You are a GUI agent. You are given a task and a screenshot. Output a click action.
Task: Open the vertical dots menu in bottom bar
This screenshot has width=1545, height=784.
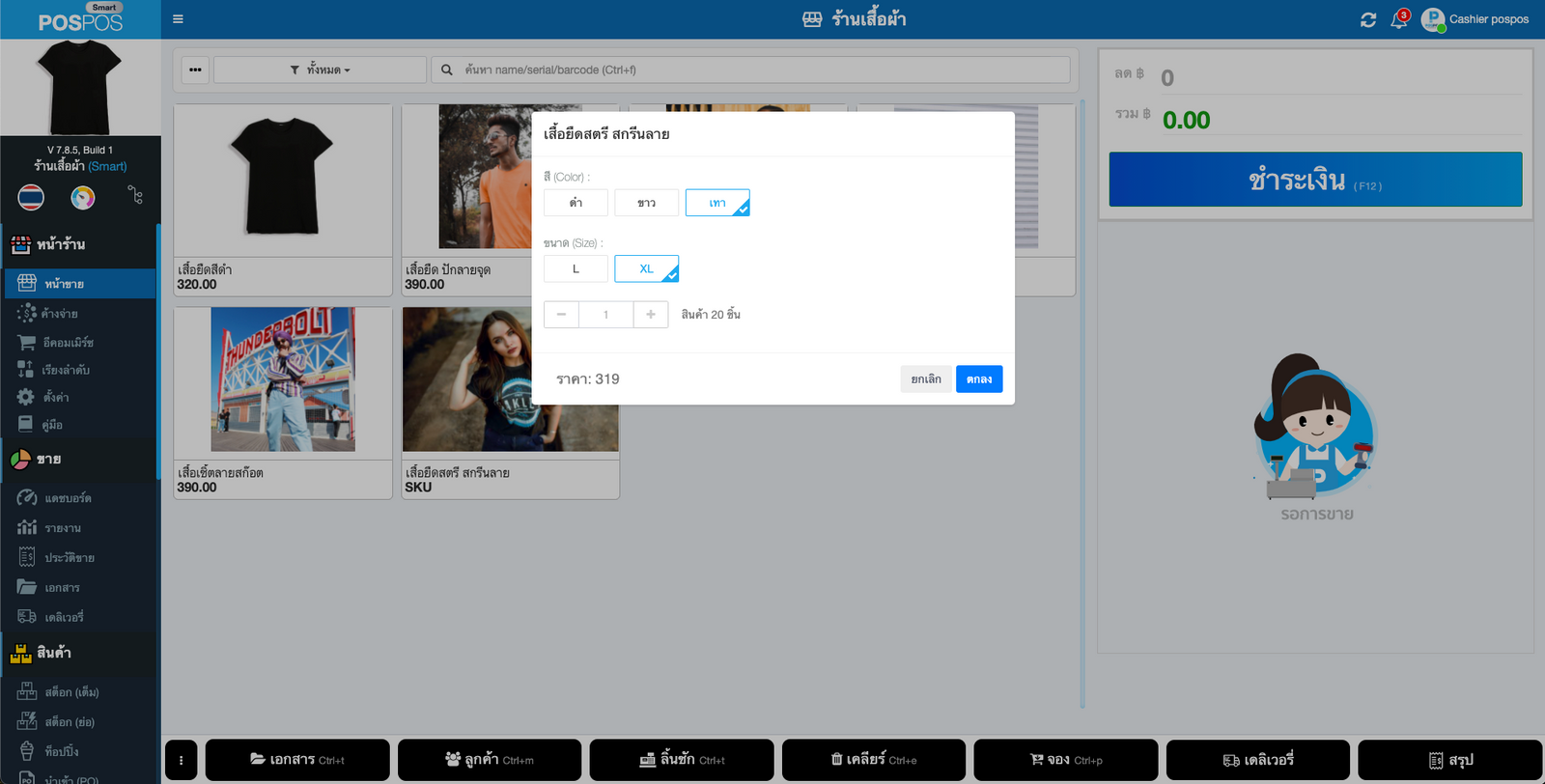pyautogui.click(x=182, y=760)
